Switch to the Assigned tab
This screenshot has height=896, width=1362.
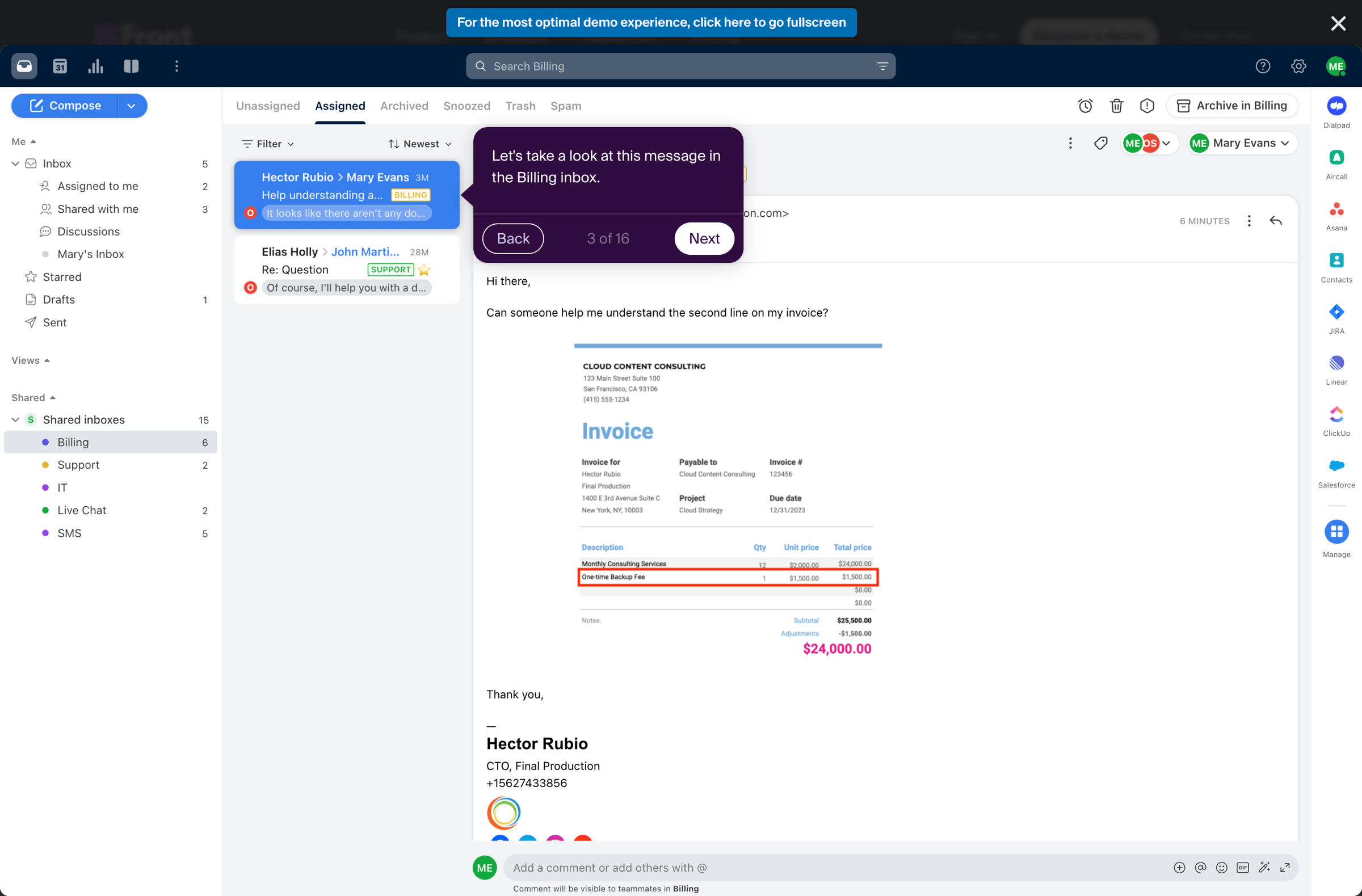tap(340, 106)
